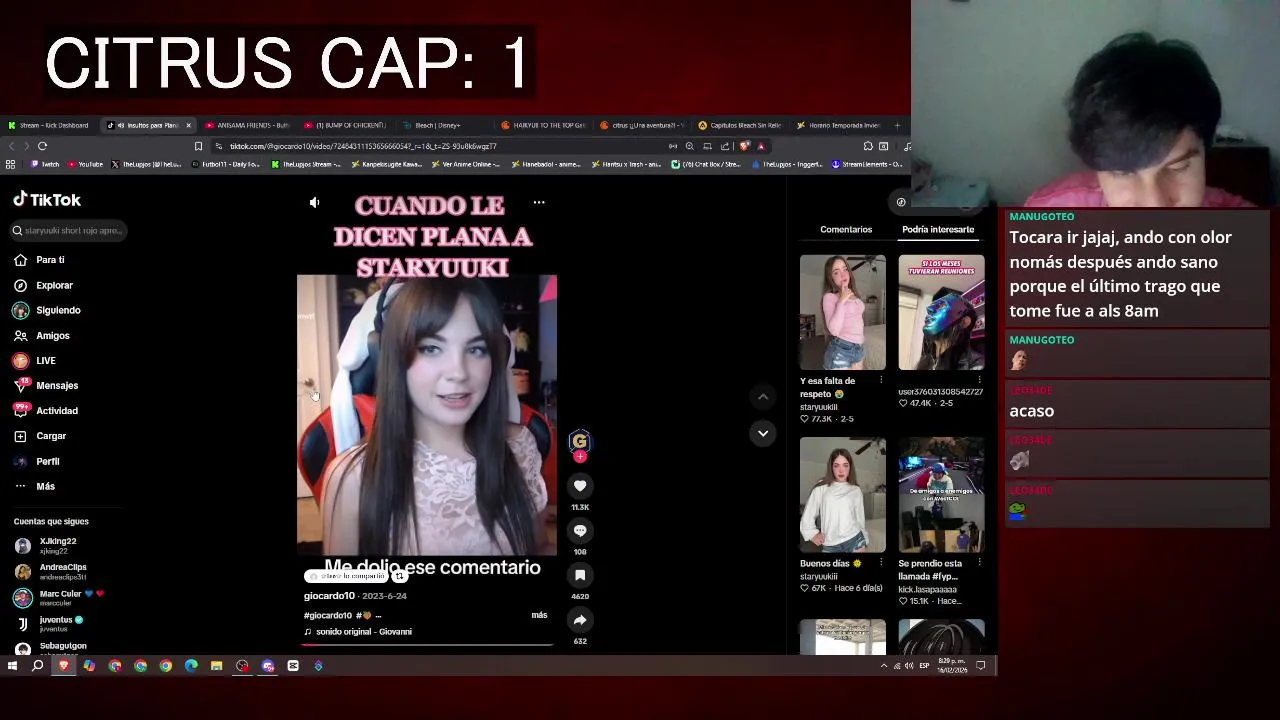The image size is (1280, 720).
Task: Open the giocardo10 profile link
Action: (329, 596)
